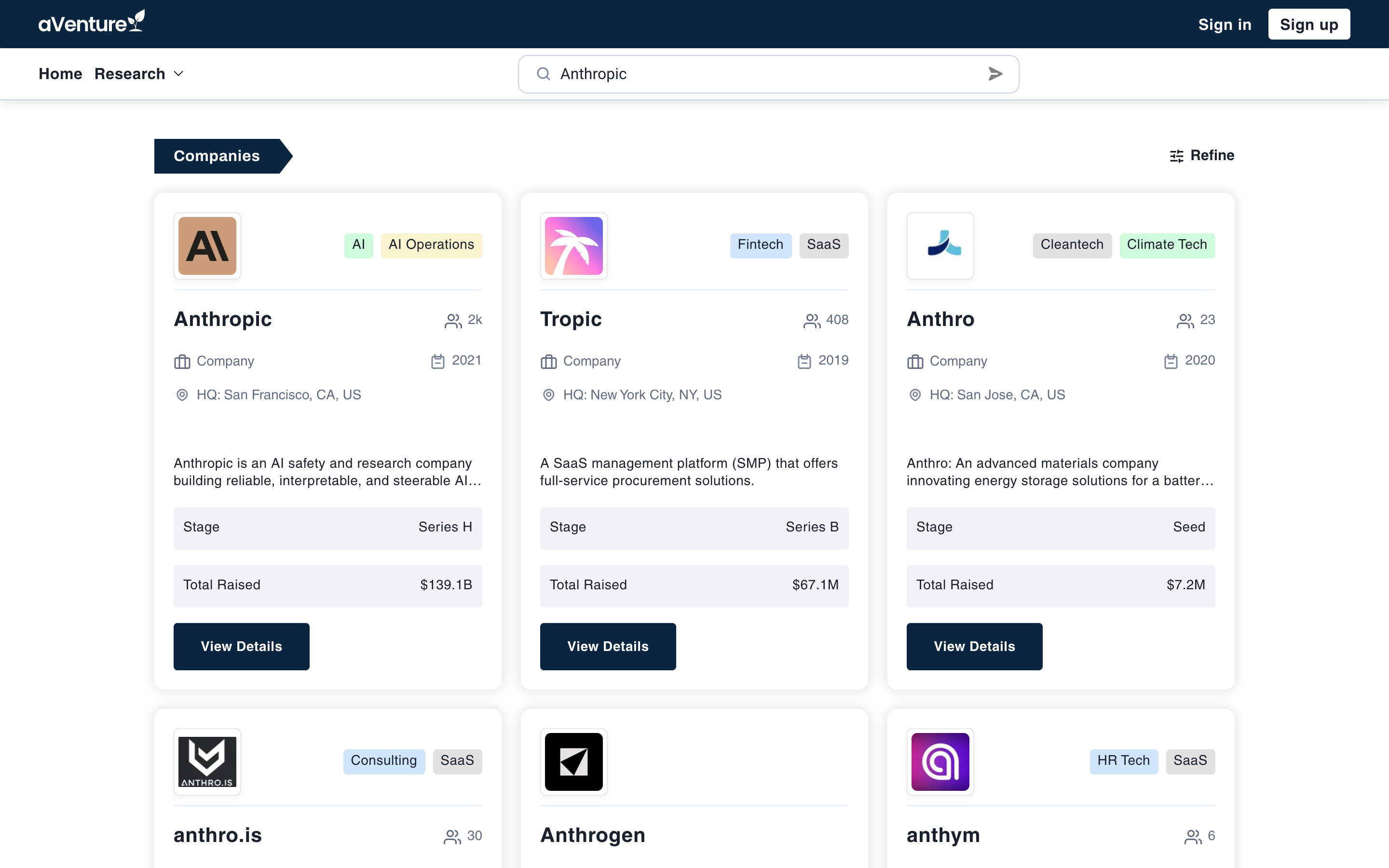The height and width of the screenshot is (868, 1389).
Task: Click the AI tag on Anthropic
Action: 359,245
